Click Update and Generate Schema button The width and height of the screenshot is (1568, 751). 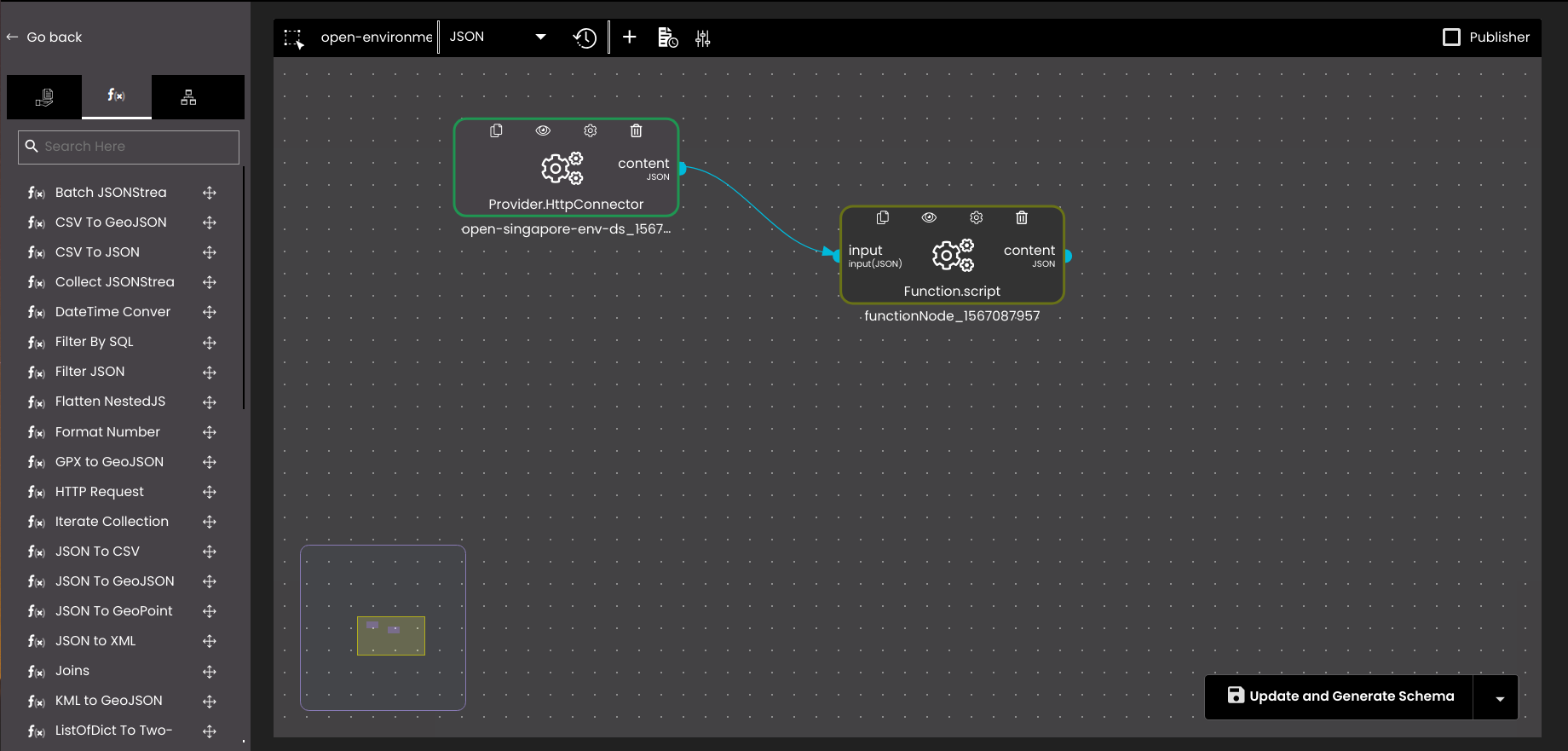(x=1340, y=696)
